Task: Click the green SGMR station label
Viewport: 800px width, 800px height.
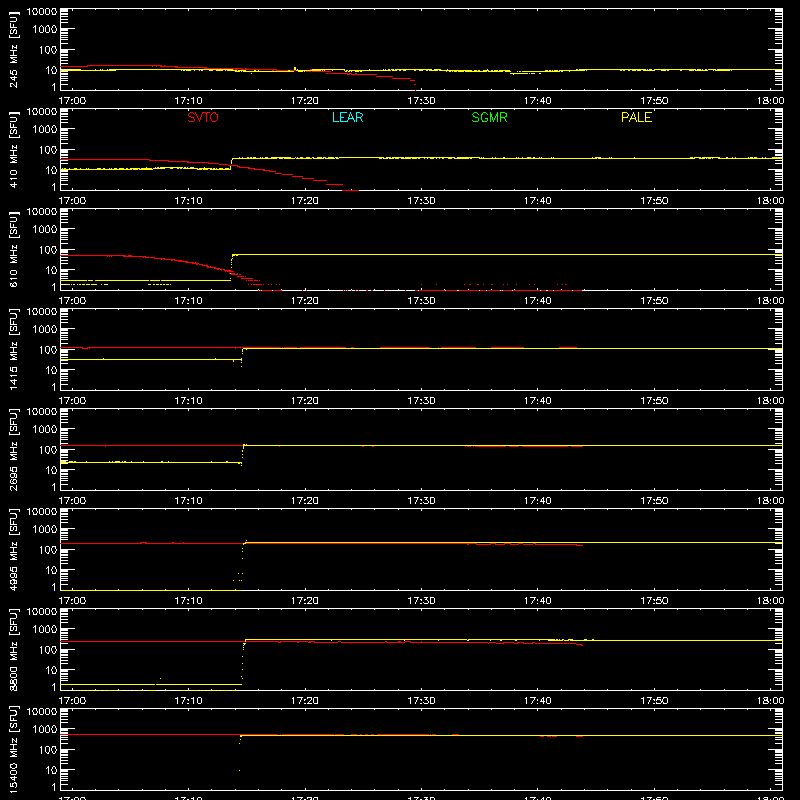Action: [489, 117]
